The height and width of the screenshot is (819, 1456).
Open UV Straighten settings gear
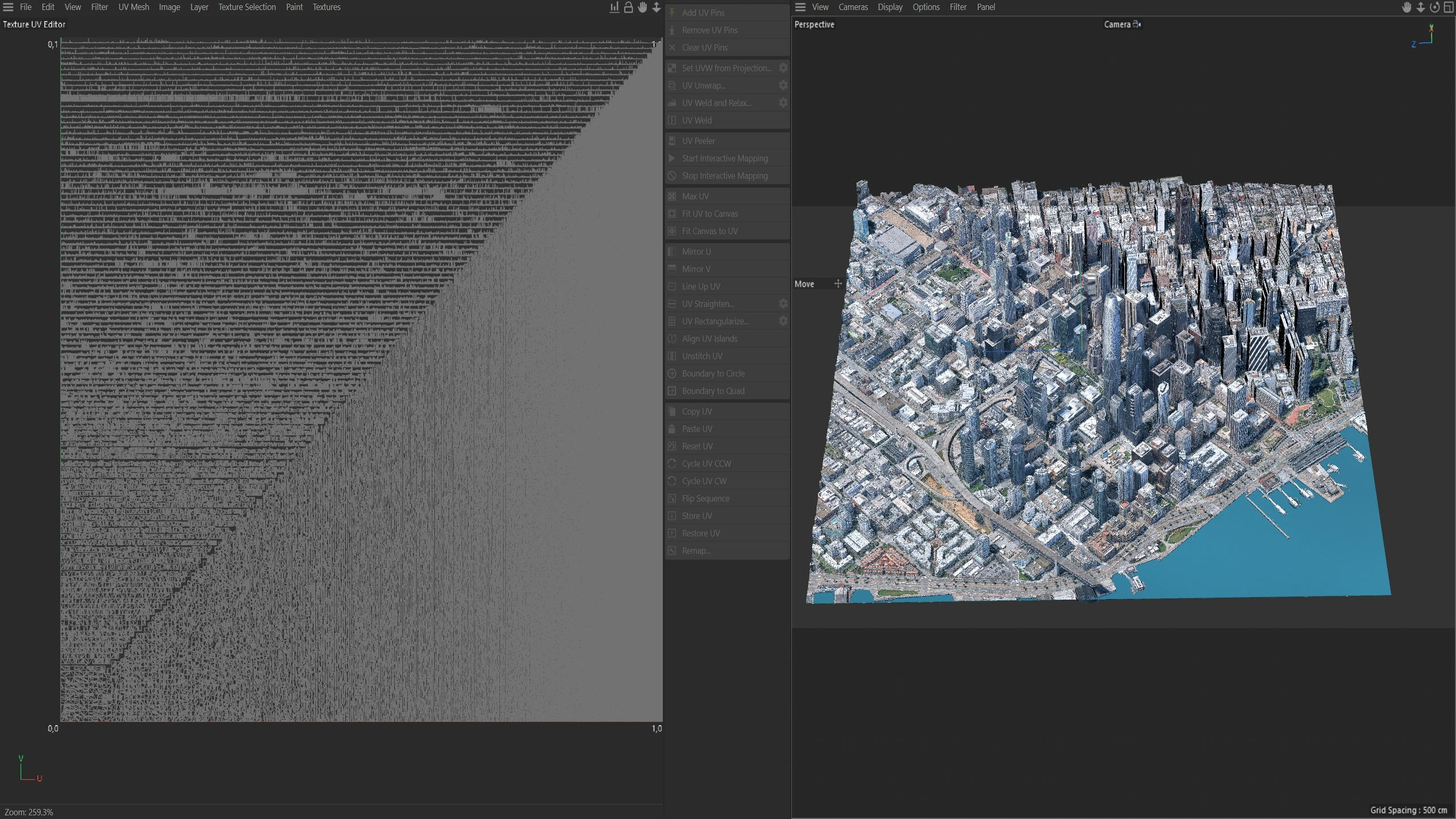pos(783,304)
